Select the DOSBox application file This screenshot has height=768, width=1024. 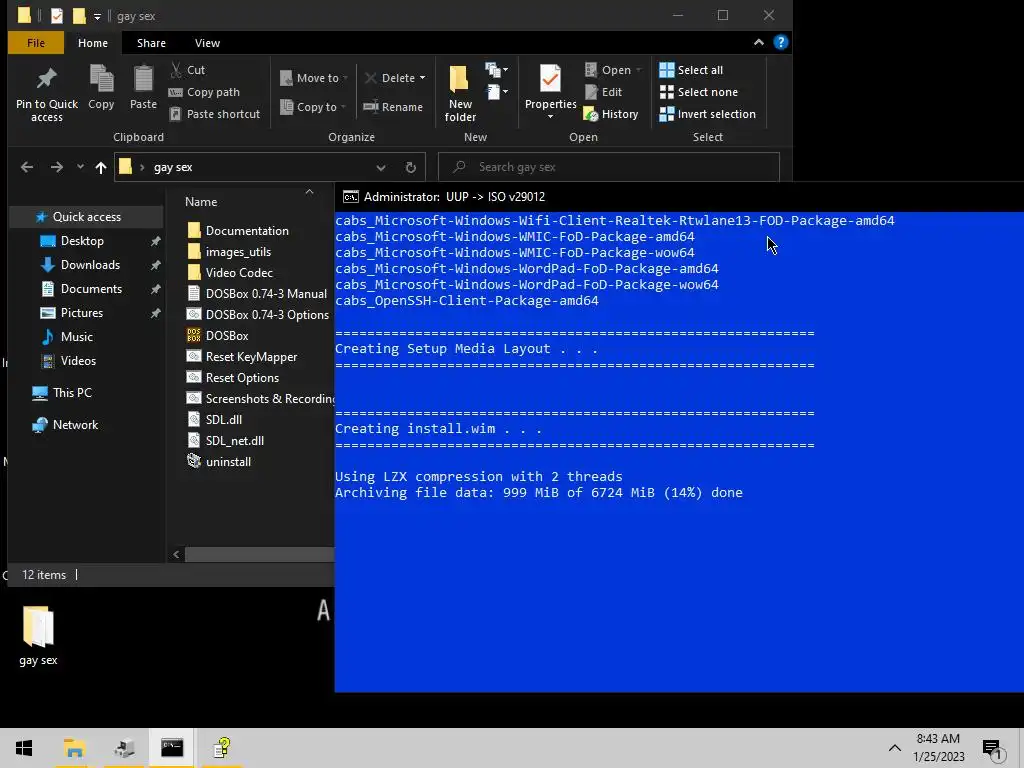tap(227, 336)
